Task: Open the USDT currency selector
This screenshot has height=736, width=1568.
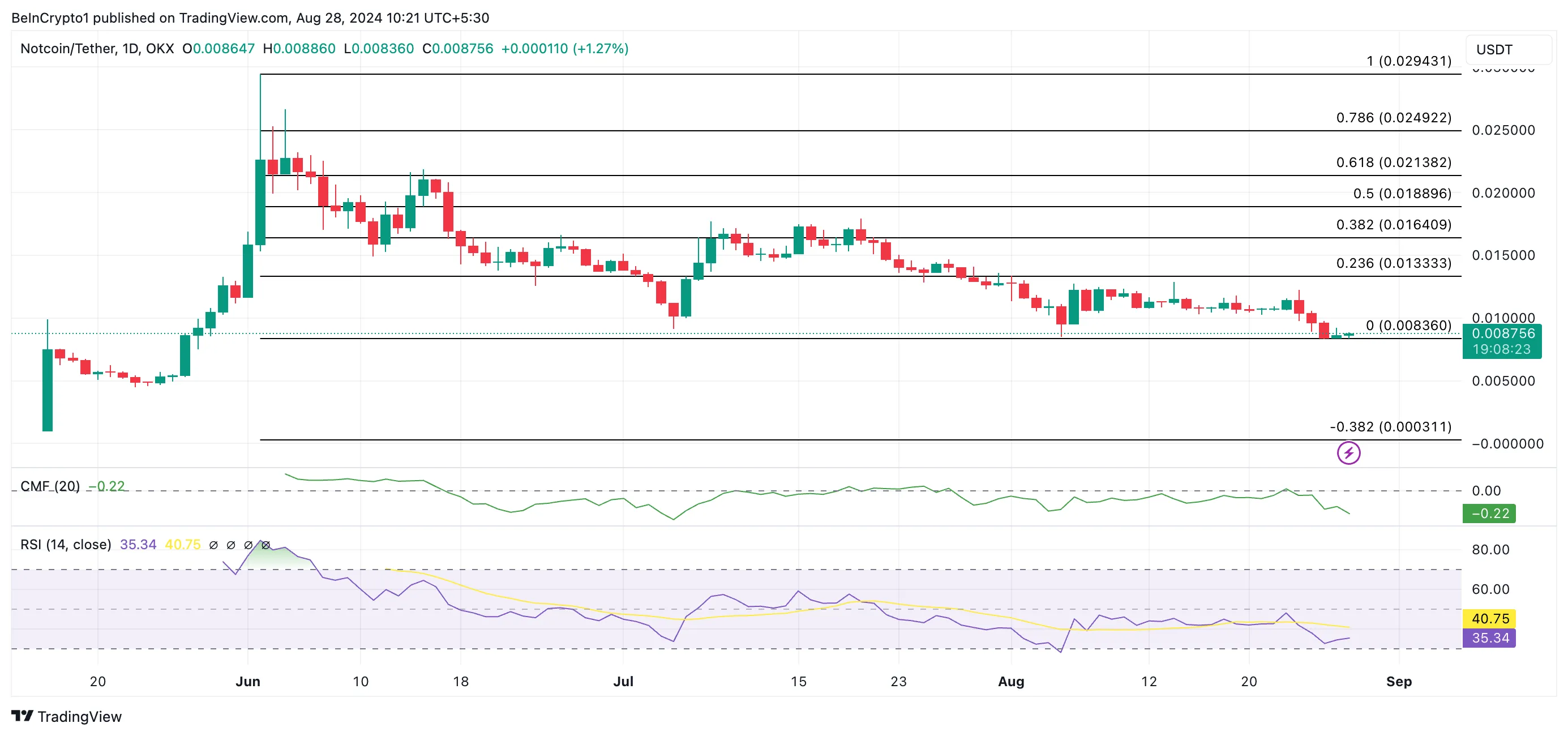Action: (1509, 49)
